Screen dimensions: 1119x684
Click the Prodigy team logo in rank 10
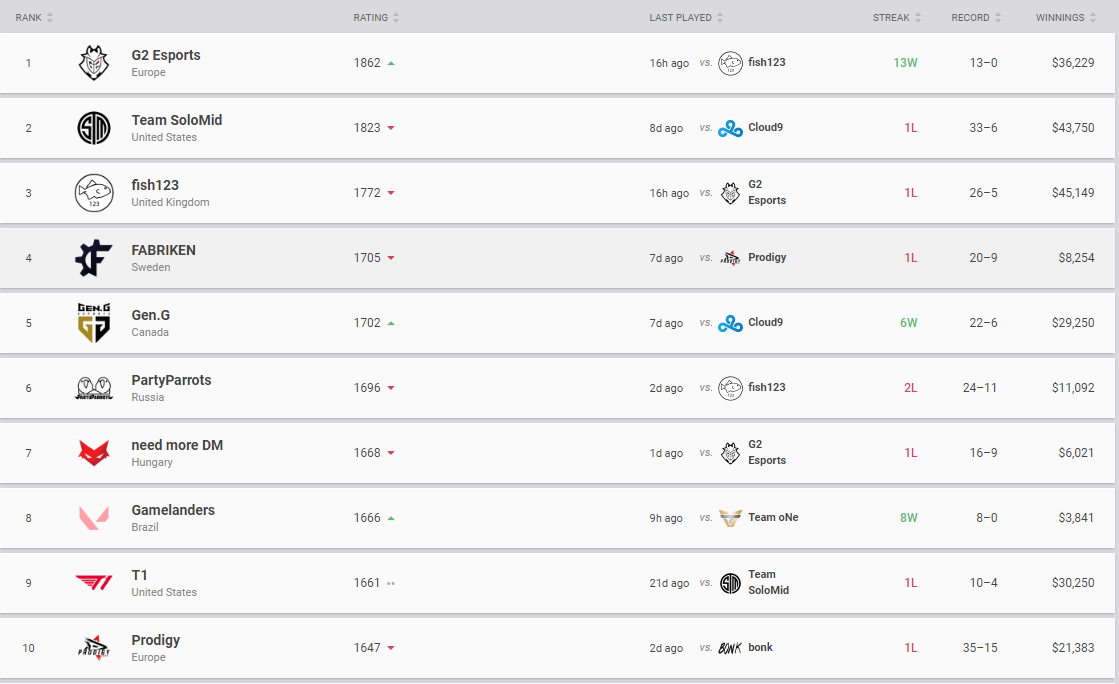coord(93,648)
